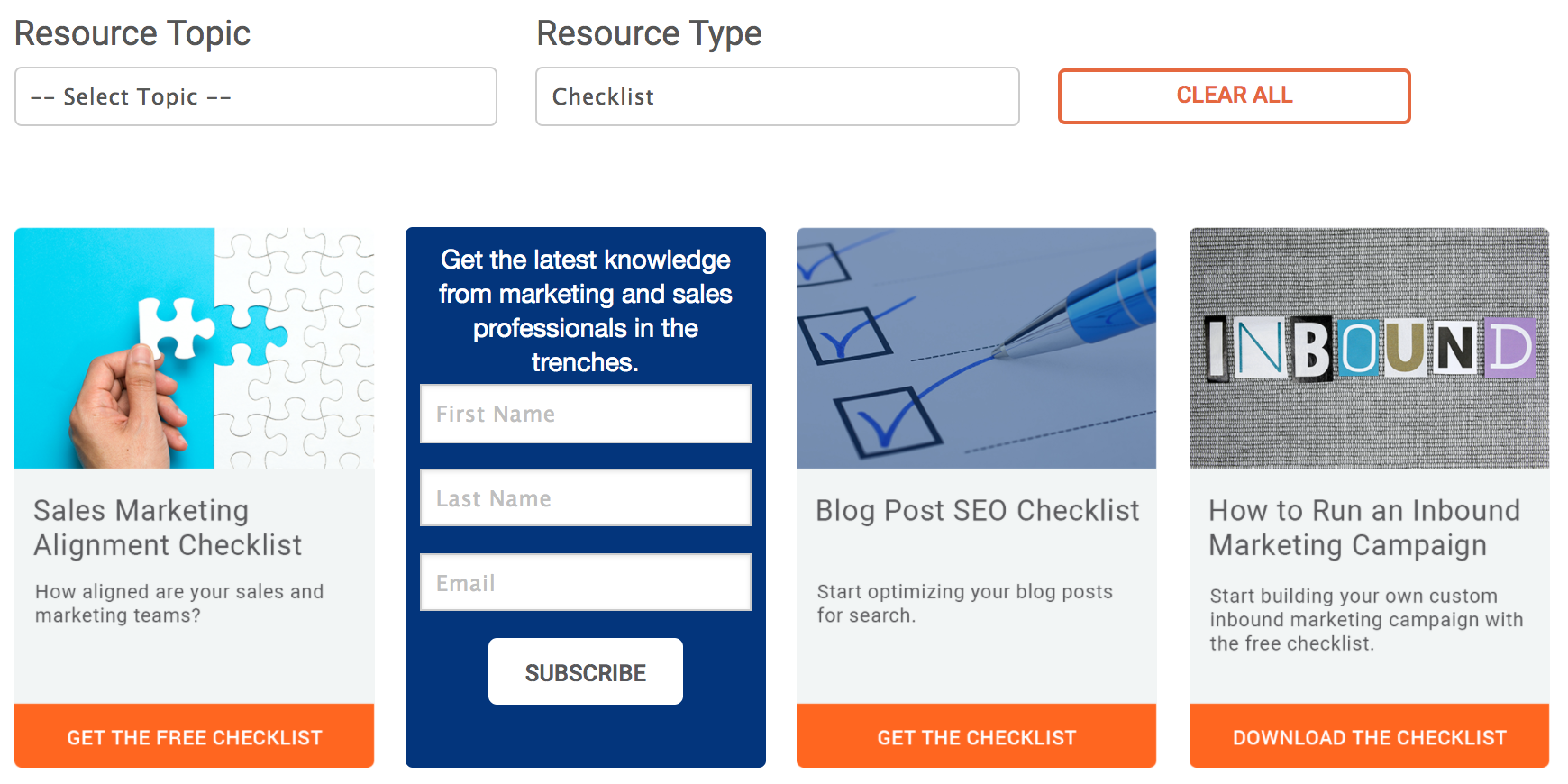The width and height of the screenshot is (1568, 784).
Task: Click the inbound campaign checklist description
Action: tap(1365, 620)
